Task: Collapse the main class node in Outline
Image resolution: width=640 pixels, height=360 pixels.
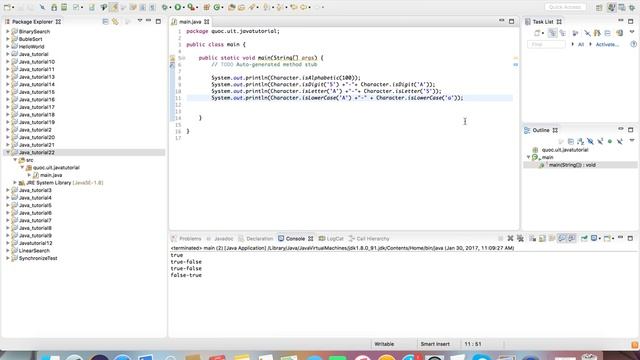Action: pyautogui.click(x=528, y=157)
